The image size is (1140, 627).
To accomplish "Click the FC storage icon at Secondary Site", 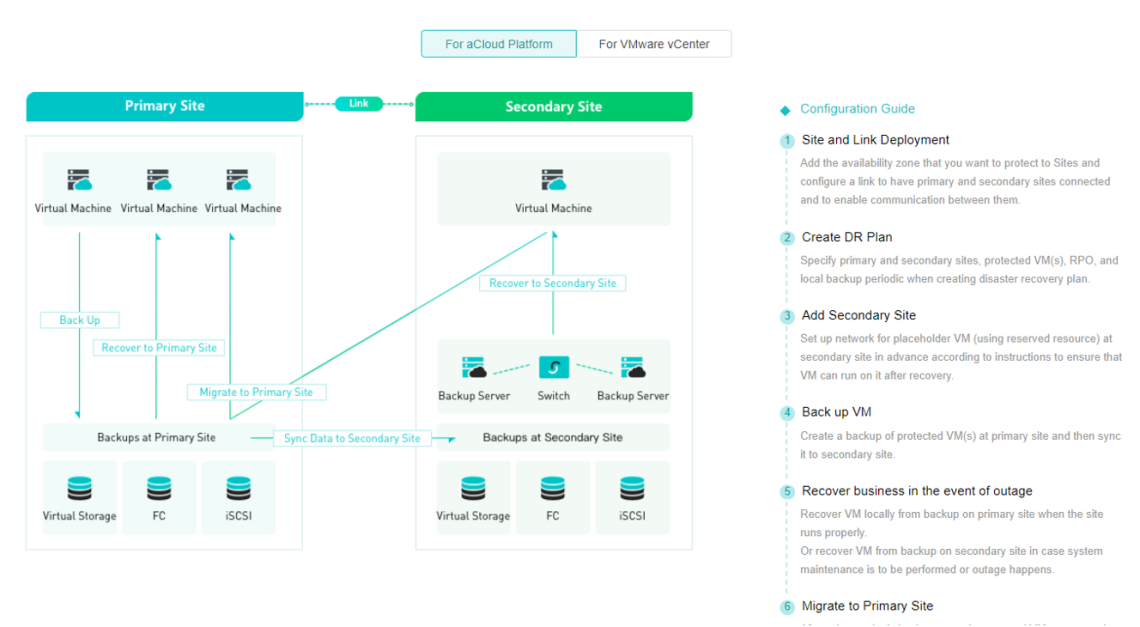I will coord(553,489).
